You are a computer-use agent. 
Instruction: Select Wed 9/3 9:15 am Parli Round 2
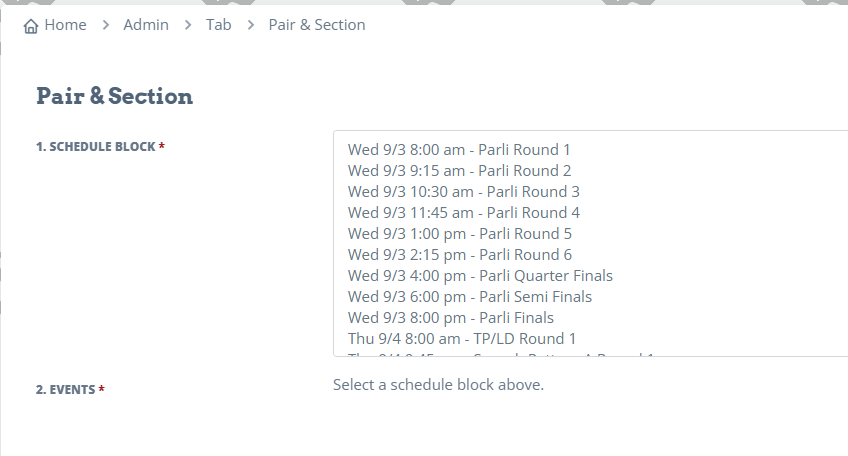click(x=591, y=170)
